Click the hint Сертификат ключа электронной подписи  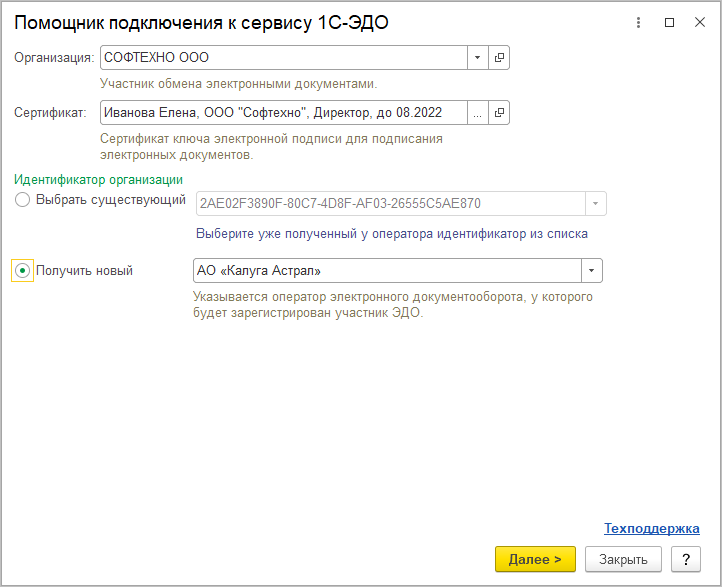[271, 147]
